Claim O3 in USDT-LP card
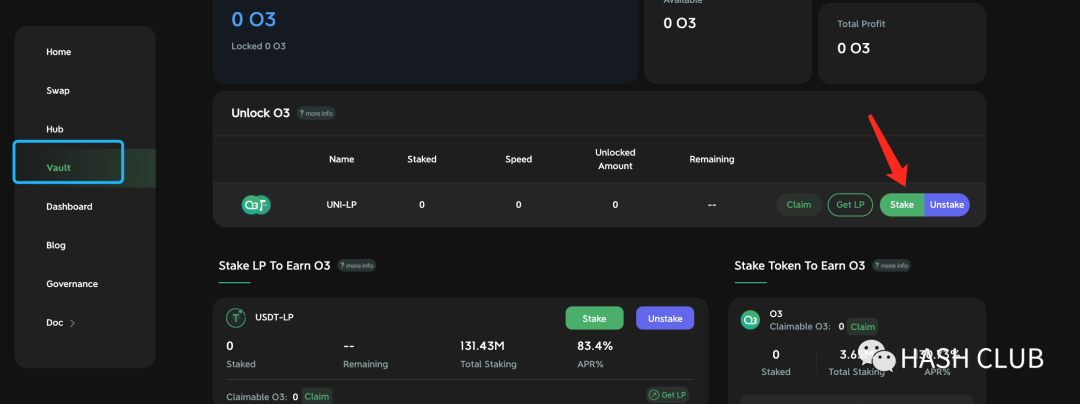Viewport: 1080px width, 404px height. point(317,396)
